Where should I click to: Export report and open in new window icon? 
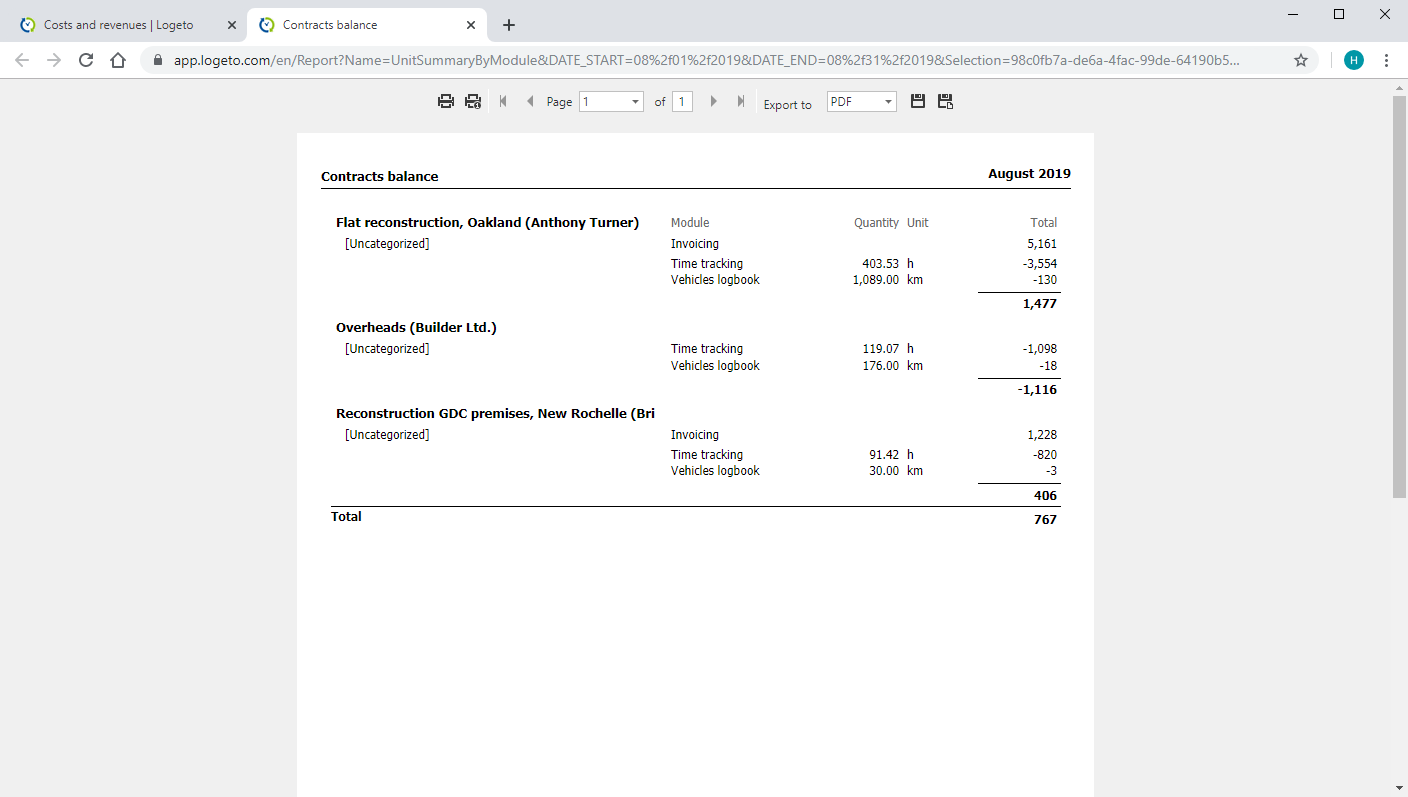click(x=945, y=101)
